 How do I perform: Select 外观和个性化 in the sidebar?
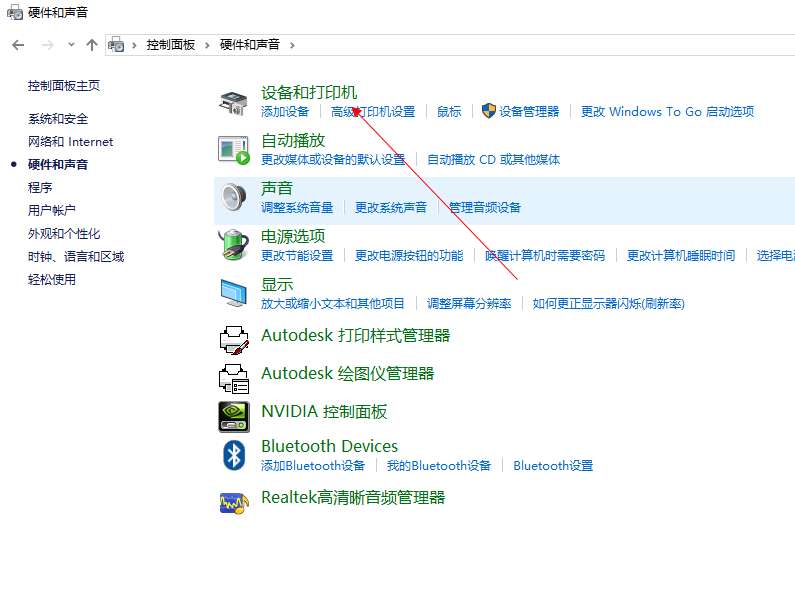[64, 233]
